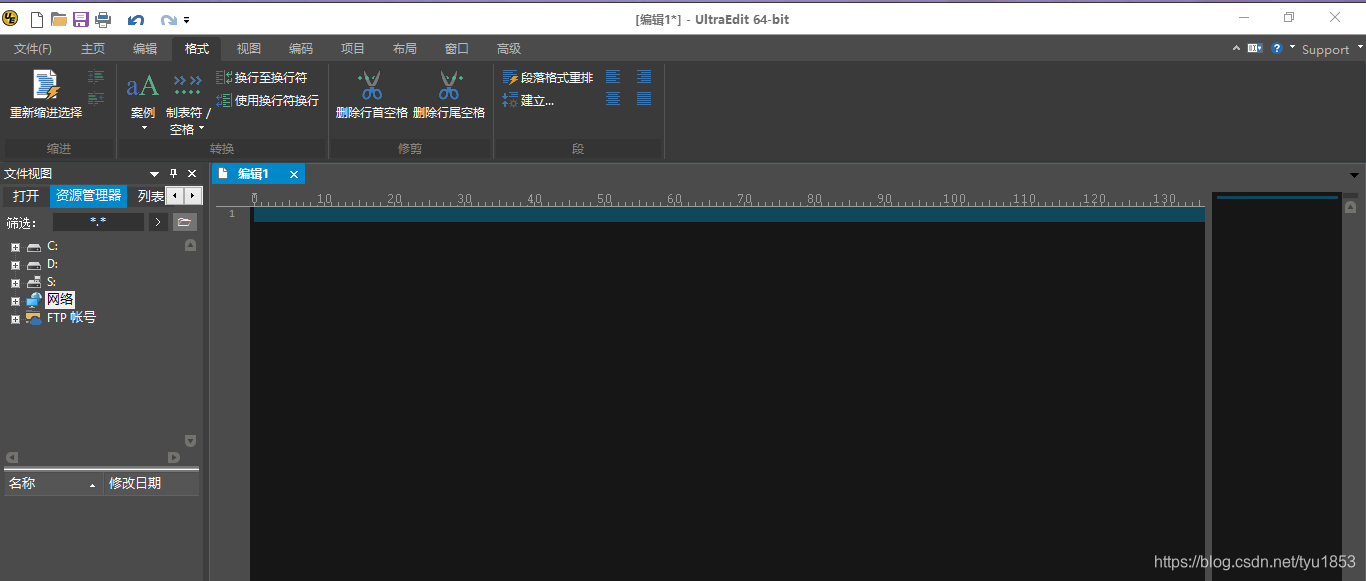Toggle auto-hide pin on 文件视图 panel
The height and width of the screenshot is (581, 1366).
click(173, 174)
